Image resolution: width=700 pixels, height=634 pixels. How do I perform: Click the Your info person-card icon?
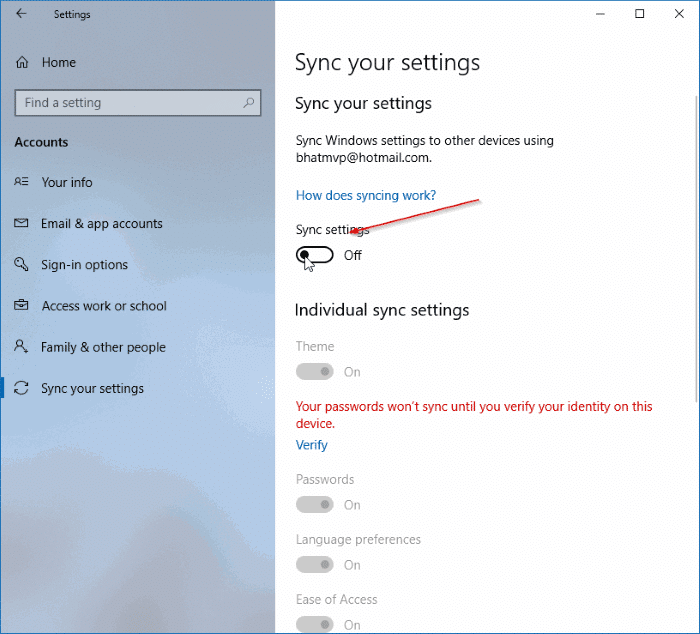pos(21,182)
